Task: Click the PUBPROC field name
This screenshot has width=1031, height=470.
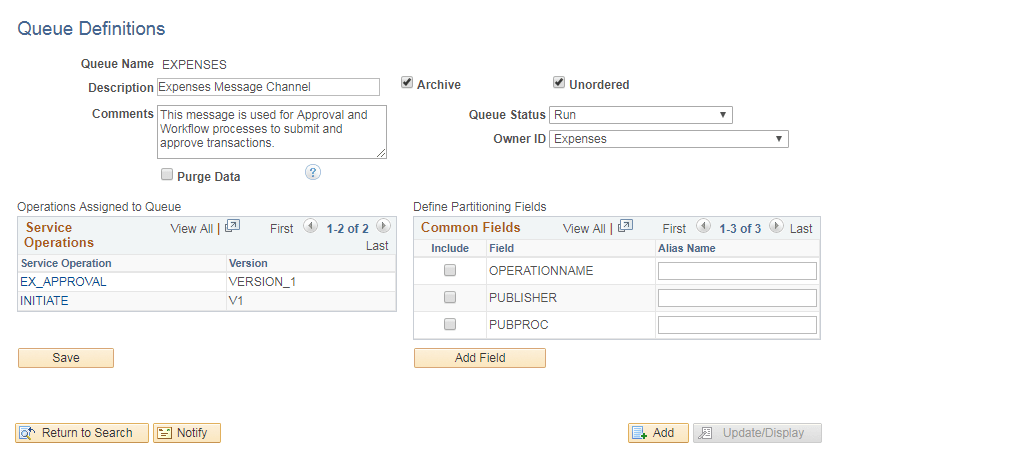Action: tap(518, 325)
